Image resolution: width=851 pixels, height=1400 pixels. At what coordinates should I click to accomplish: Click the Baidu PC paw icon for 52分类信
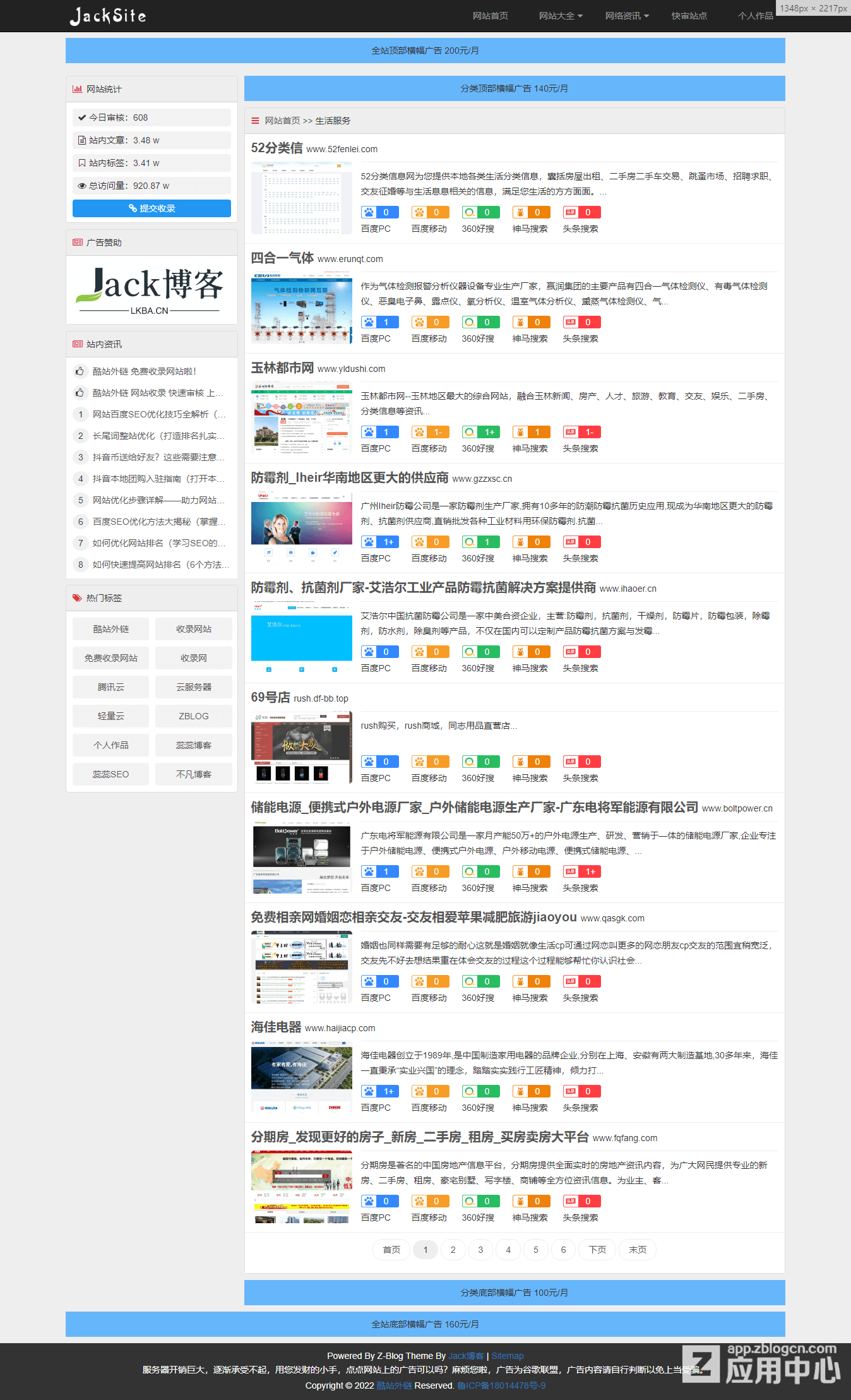369,212
